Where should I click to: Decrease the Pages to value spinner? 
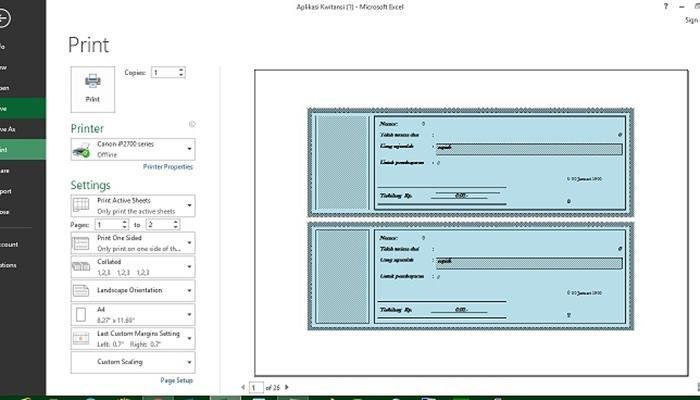coord(176,227)
